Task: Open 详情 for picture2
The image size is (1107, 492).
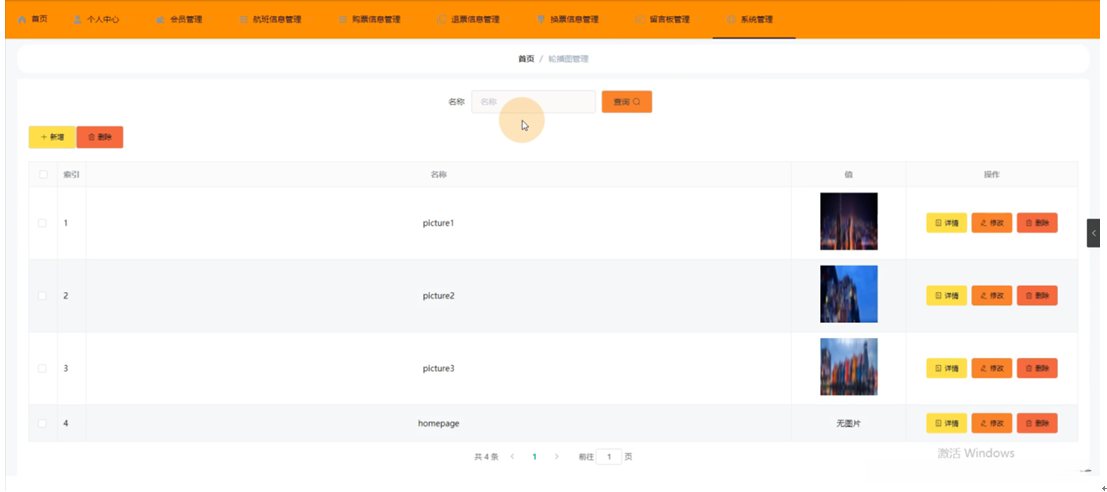Action: click(947, 296)
